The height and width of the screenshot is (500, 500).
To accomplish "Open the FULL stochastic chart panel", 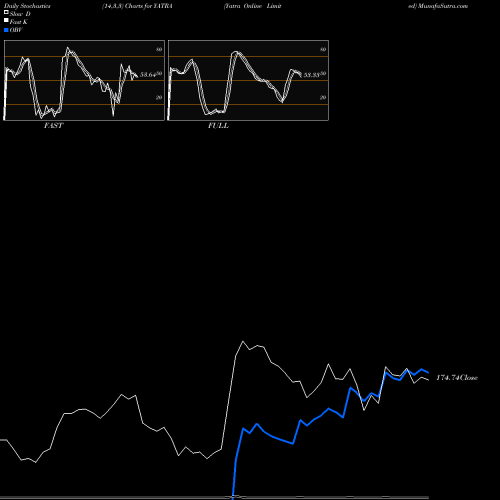I will click(x=248, y=80).
